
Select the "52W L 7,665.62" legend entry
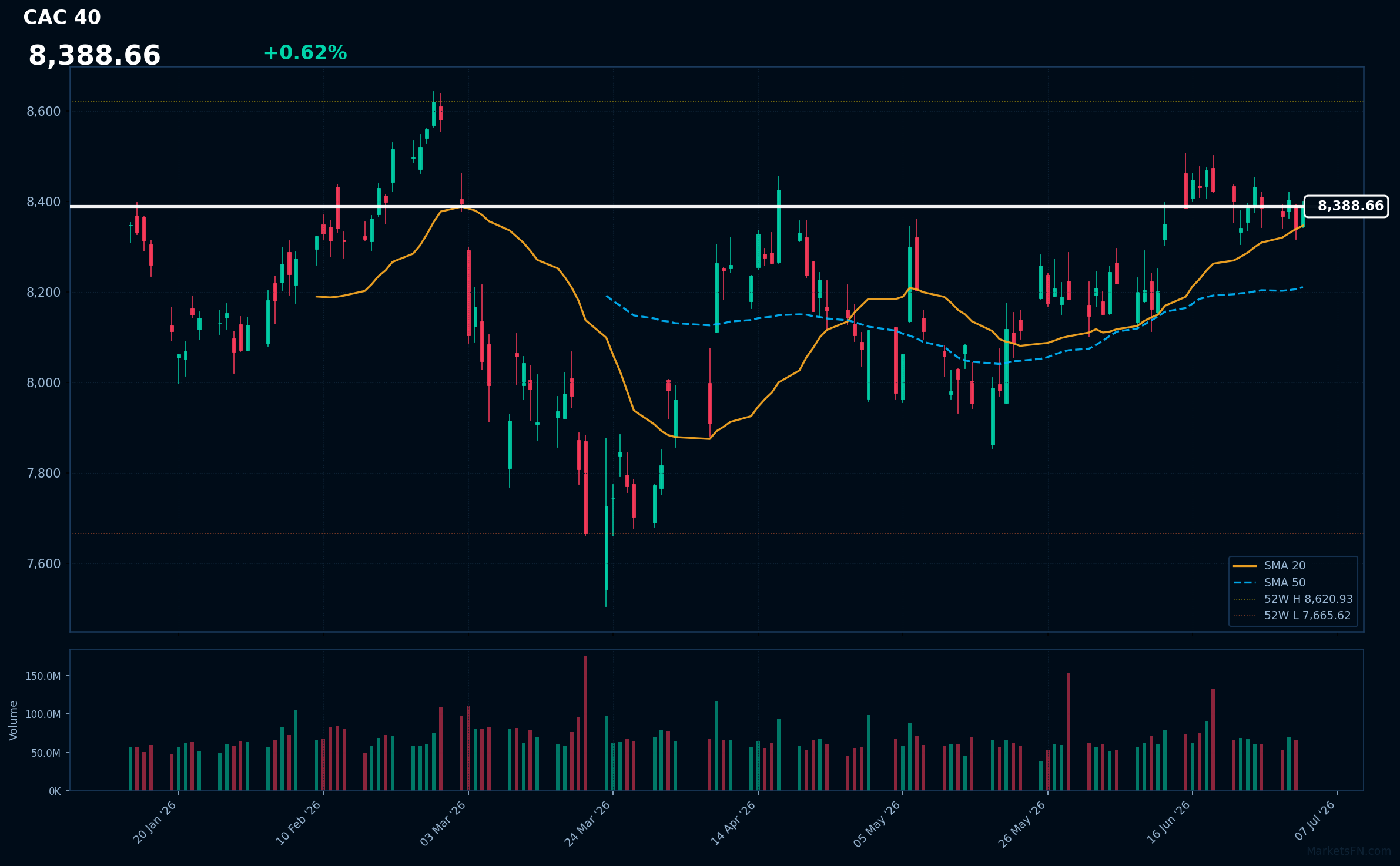[1292, 616]
